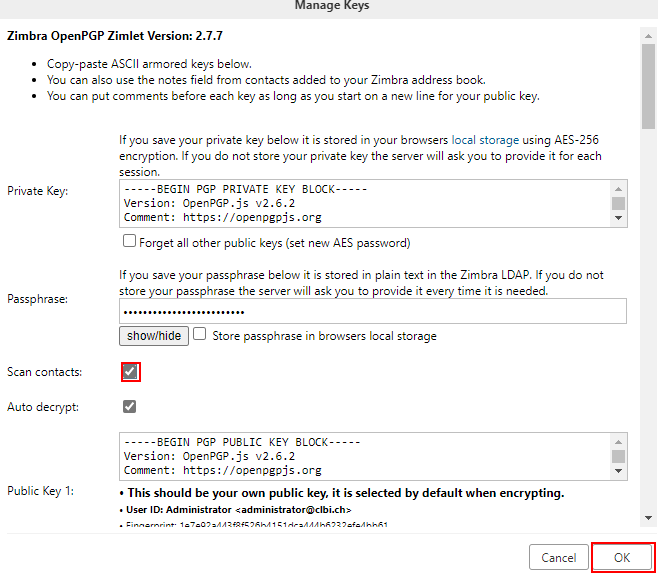
Task: Toggle show/hide passphrase button
Action: [154, 336]
